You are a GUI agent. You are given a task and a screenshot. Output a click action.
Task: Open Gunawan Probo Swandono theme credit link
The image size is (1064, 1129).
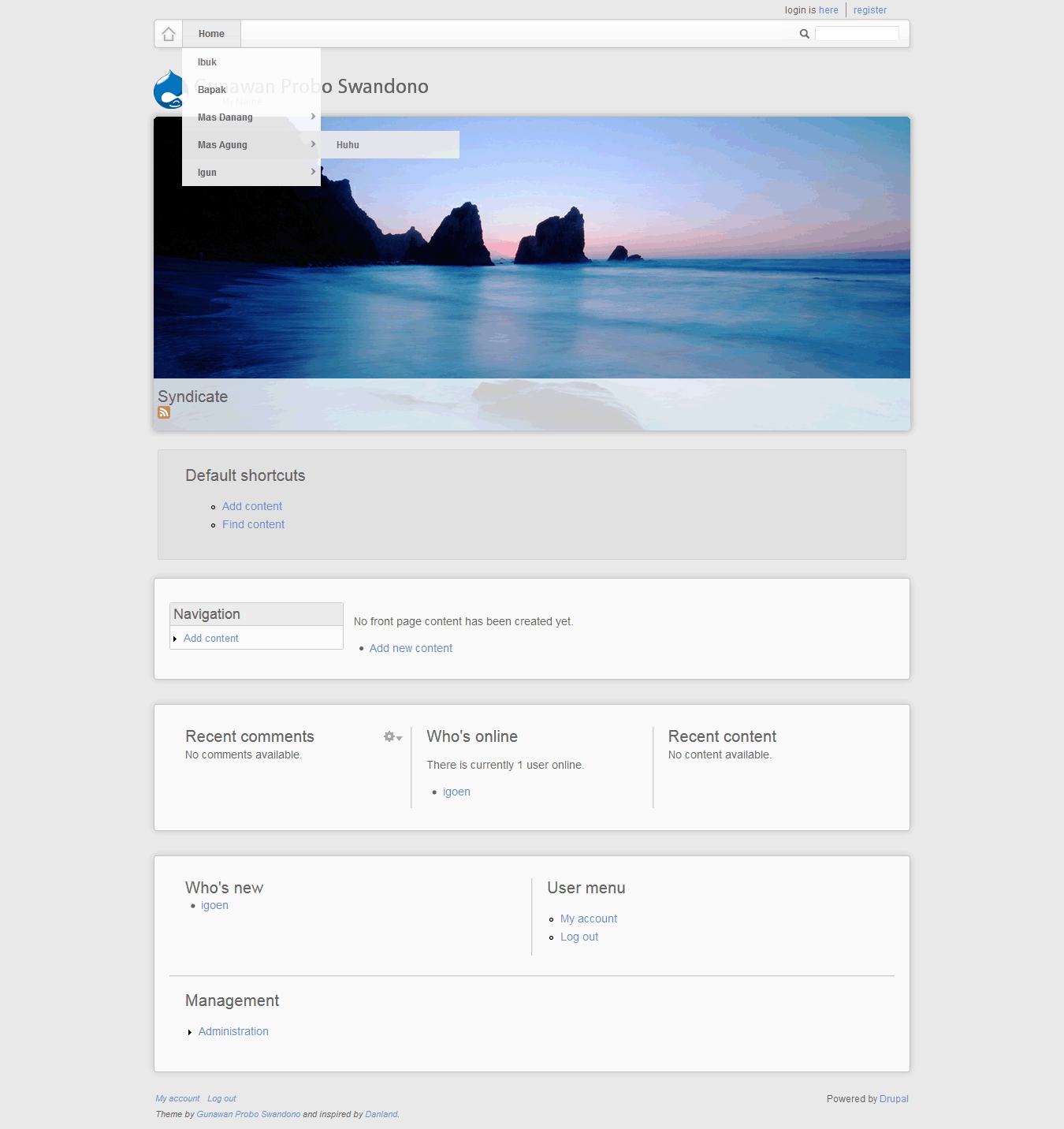coord(248,1114)
